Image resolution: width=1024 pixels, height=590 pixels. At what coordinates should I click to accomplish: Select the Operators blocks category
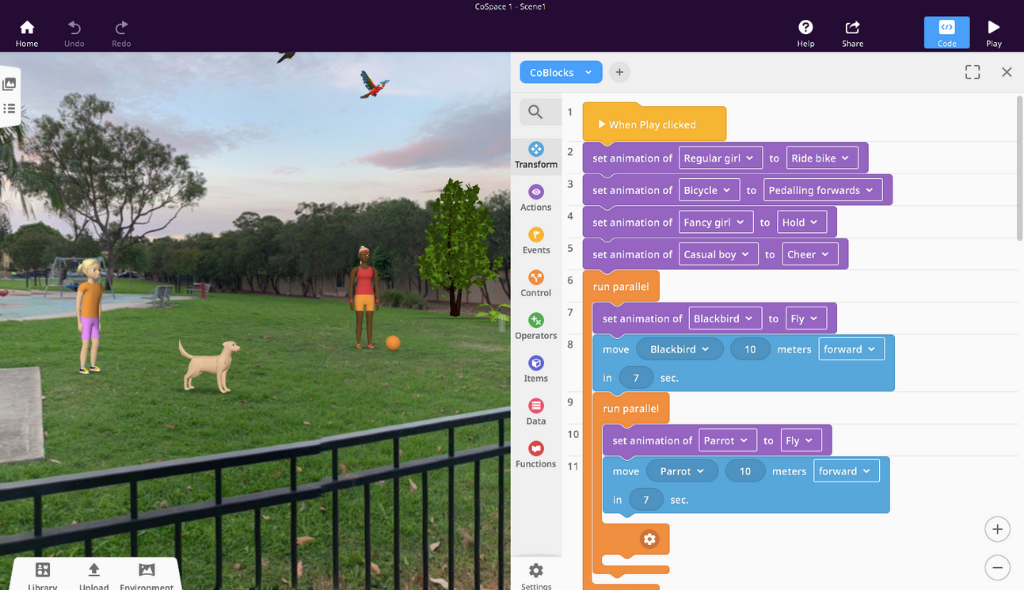(536, 326)
